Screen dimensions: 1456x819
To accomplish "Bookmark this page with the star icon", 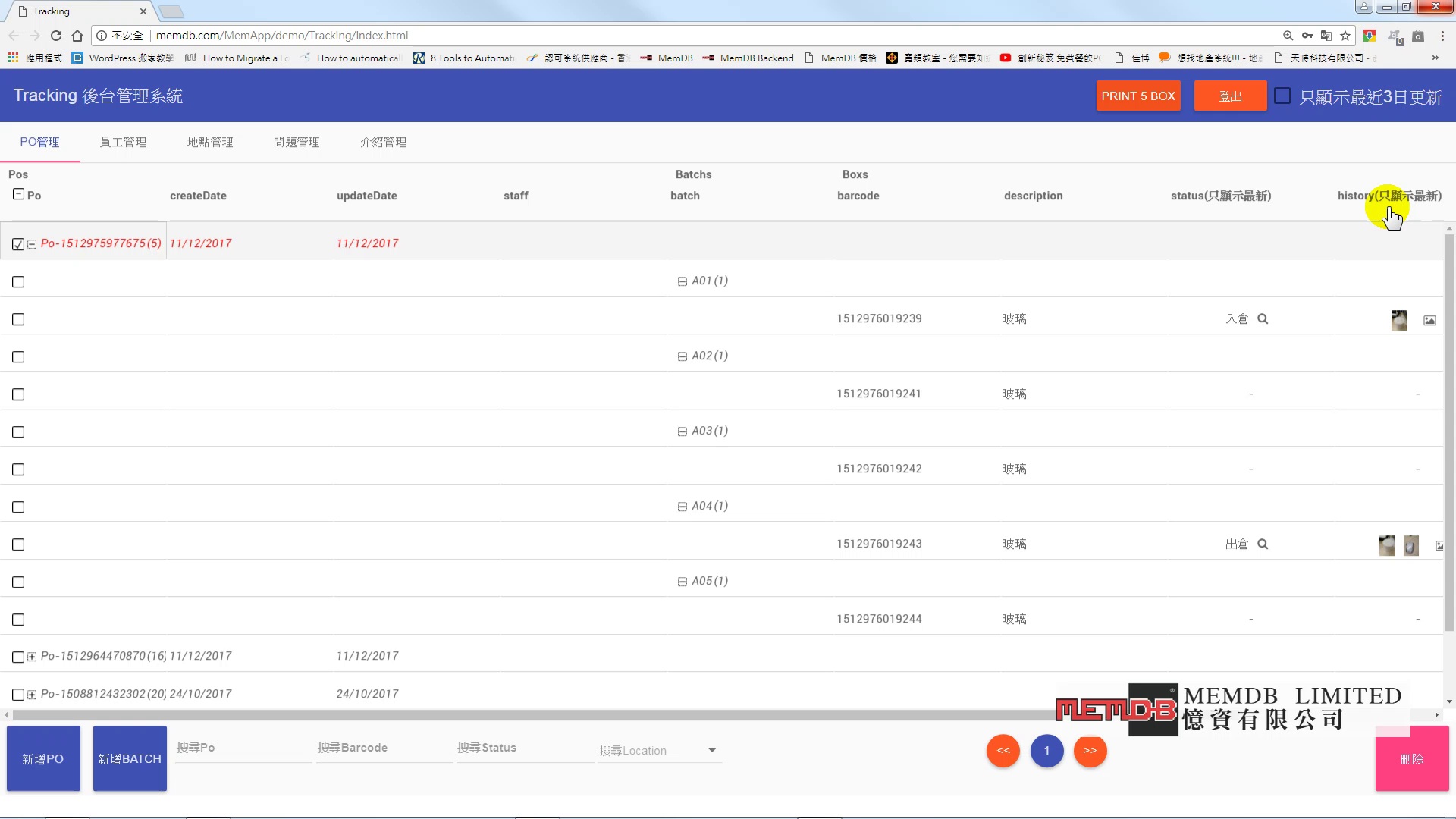I will click(1345, 36).
